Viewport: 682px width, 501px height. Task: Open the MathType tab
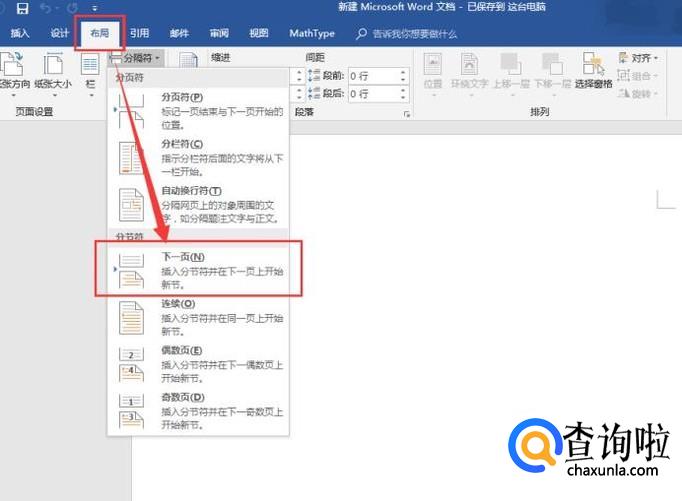(311, 33)
